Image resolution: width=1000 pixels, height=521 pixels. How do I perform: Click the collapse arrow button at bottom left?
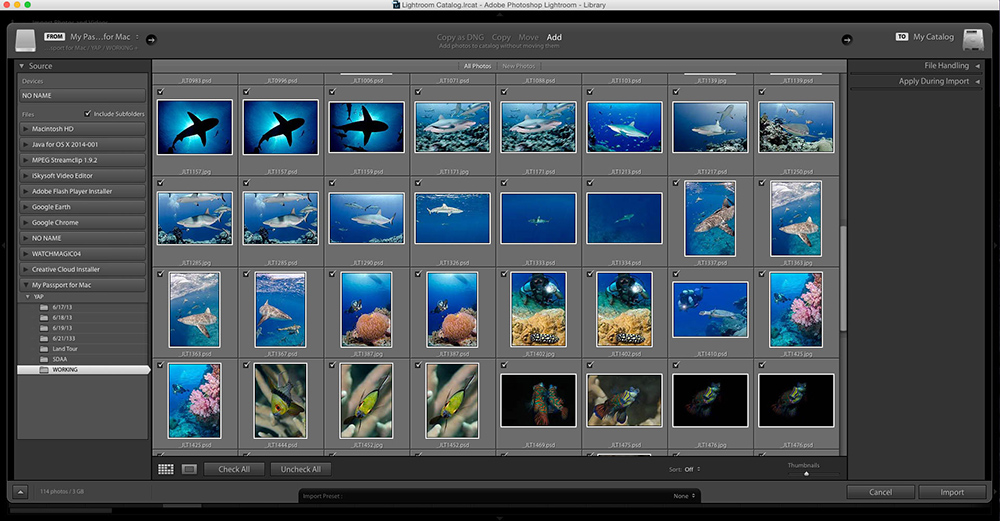point(22,492)
